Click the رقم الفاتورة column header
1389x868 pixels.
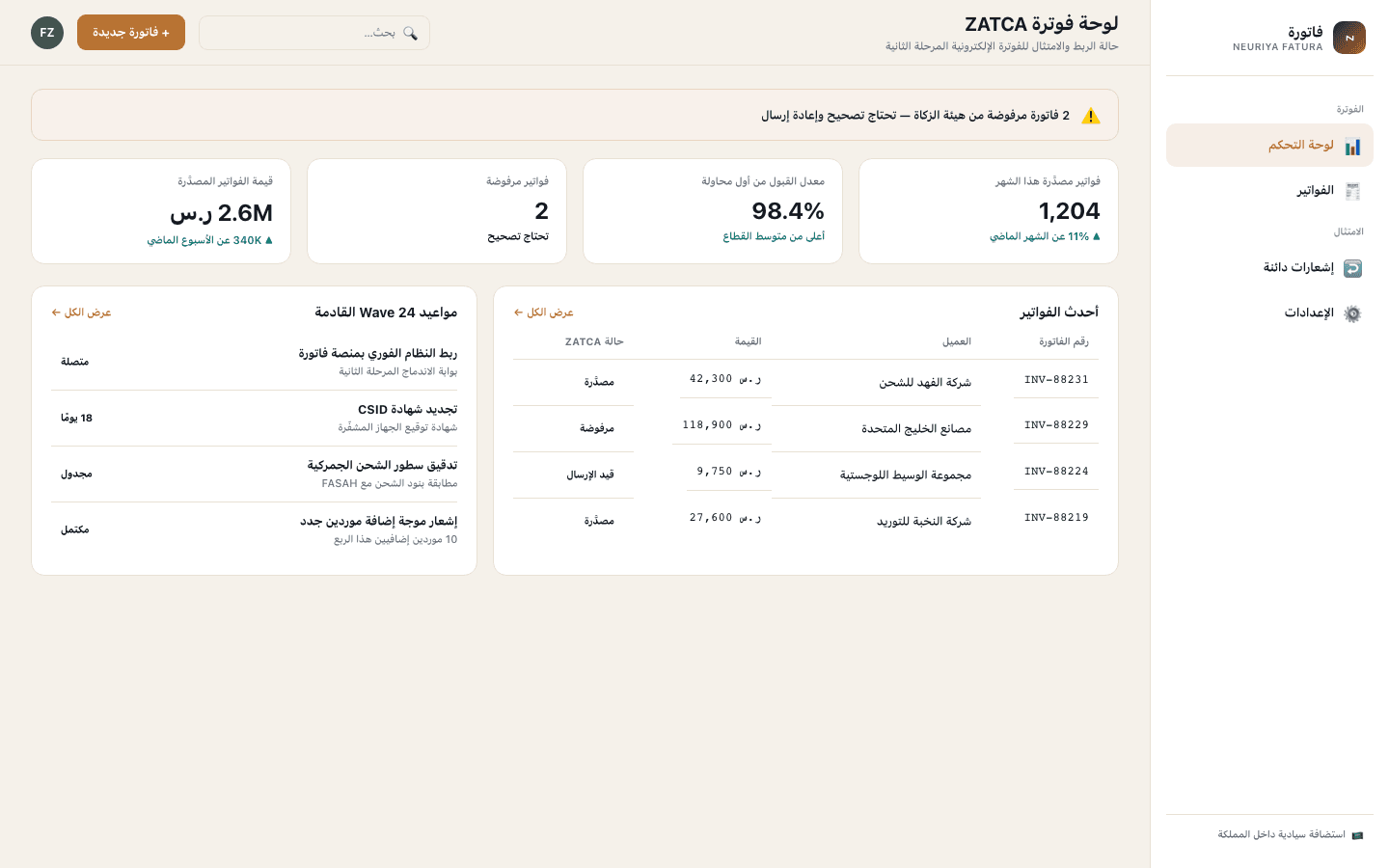click(x=1064, y=341)
